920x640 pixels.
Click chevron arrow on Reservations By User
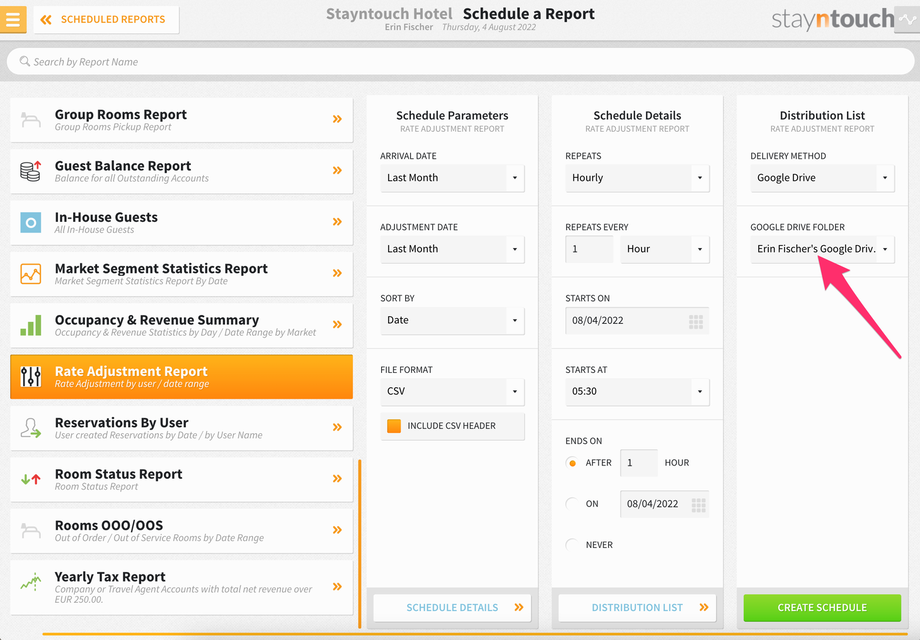coord(337,427)
